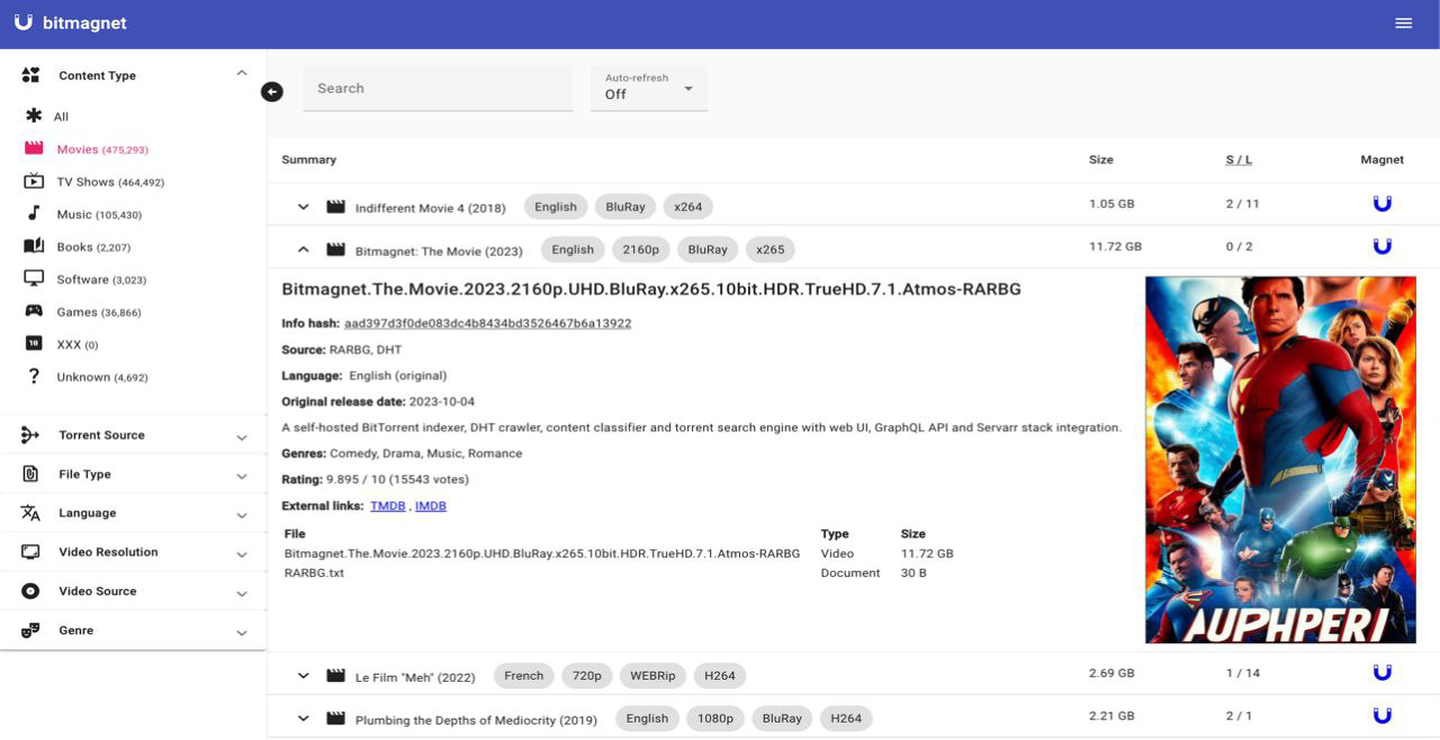Open the Auto-refresh dropdown

649,88
